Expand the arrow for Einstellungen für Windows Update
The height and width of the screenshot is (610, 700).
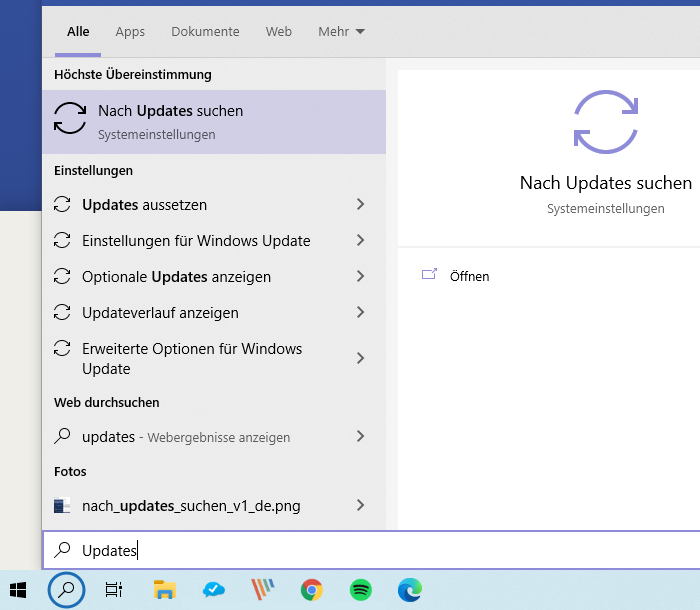pyautogui.click(x=361, y=240)
